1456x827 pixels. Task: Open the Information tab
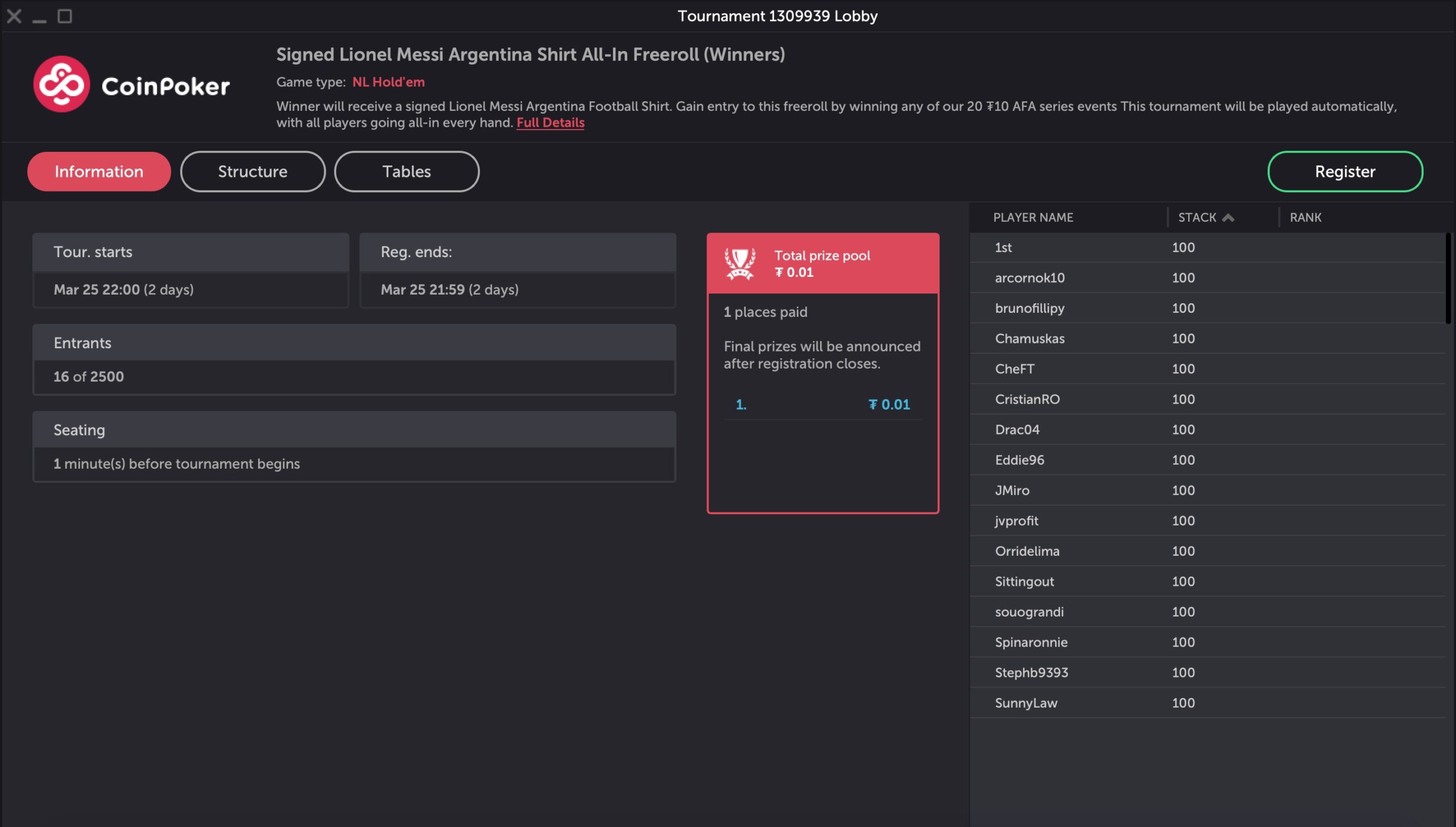click(x=99, y=171)
